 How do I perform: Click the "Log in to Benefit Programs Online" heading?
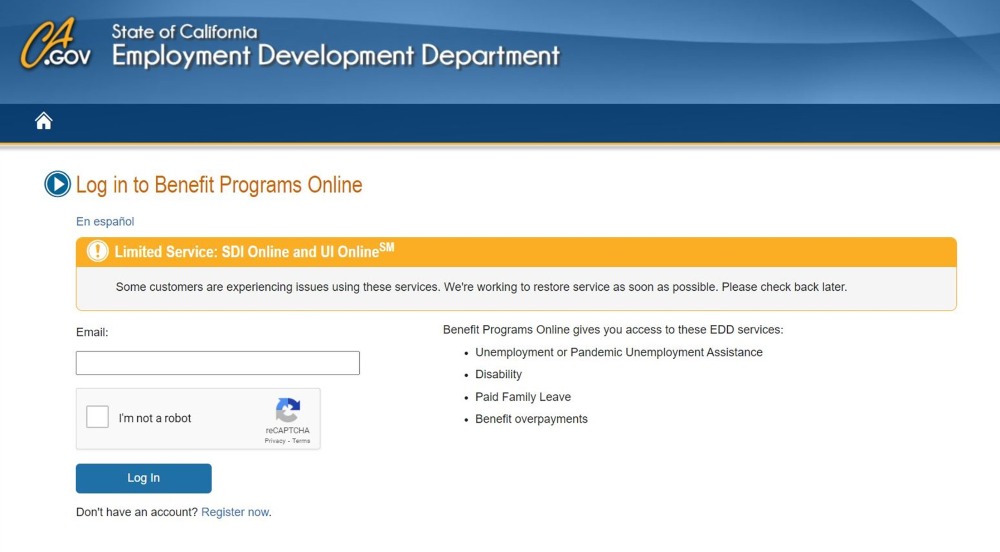pyautogui.click(x=219, y=185)
